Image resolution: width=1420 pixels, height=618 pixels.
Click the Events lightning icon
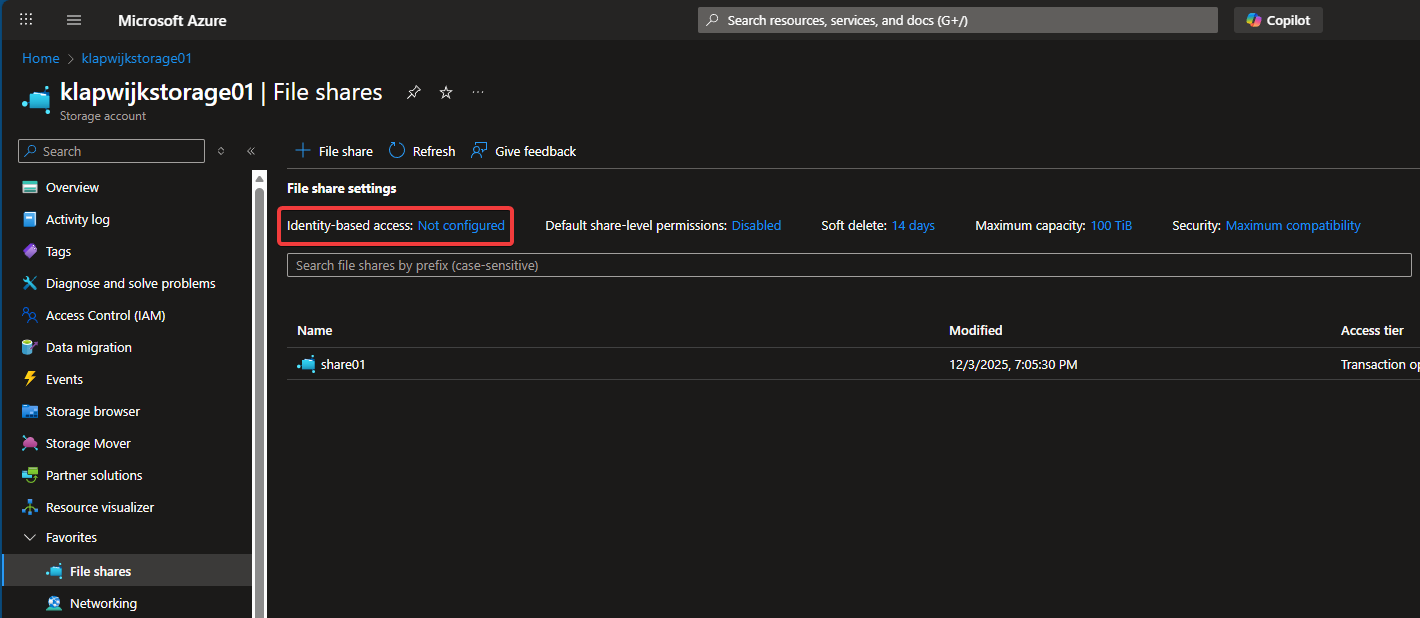[x=30, y=379]
